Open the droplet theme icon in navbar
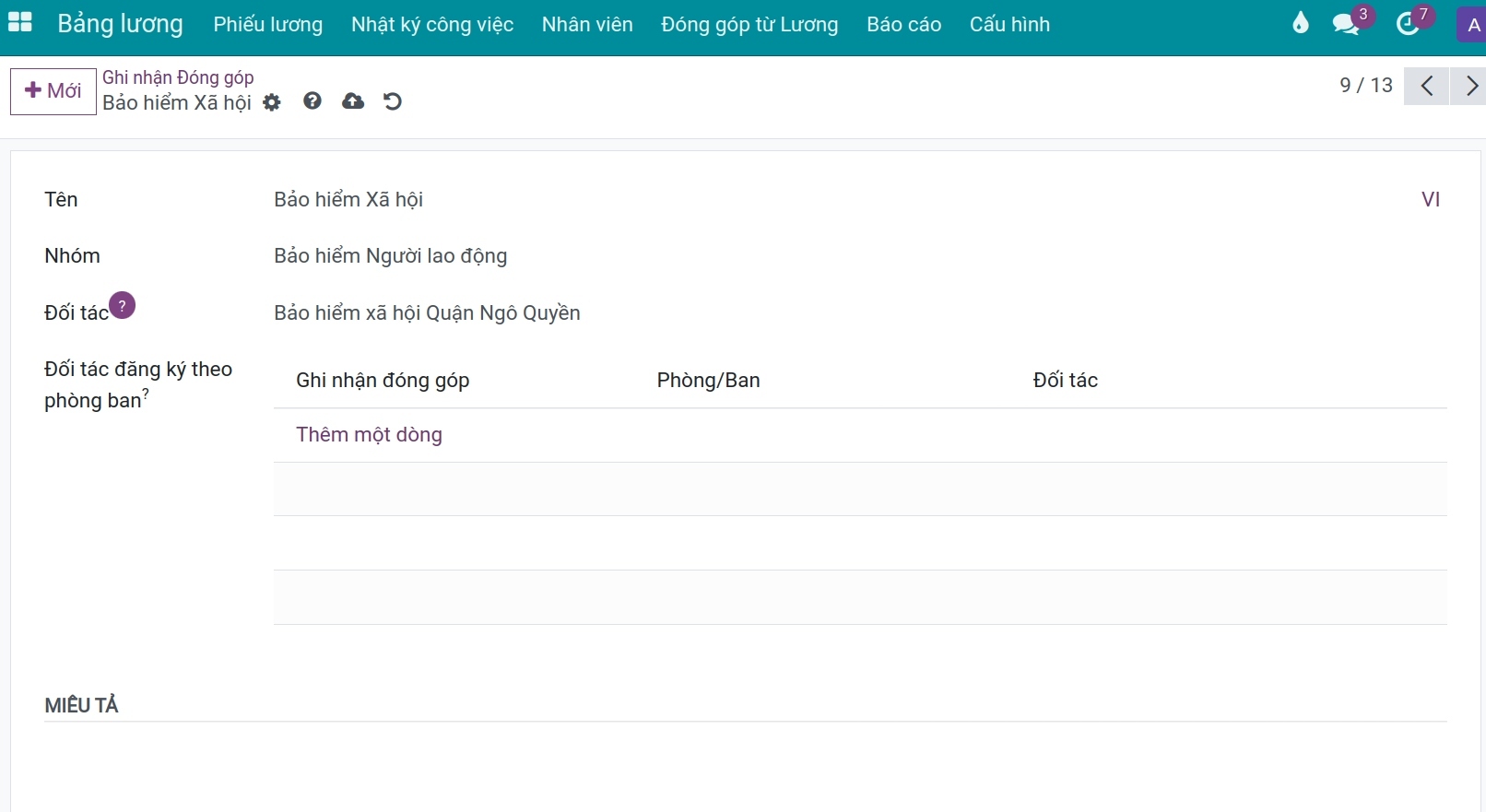Viewport: 1486px width, 812px height. [1301, 23]
